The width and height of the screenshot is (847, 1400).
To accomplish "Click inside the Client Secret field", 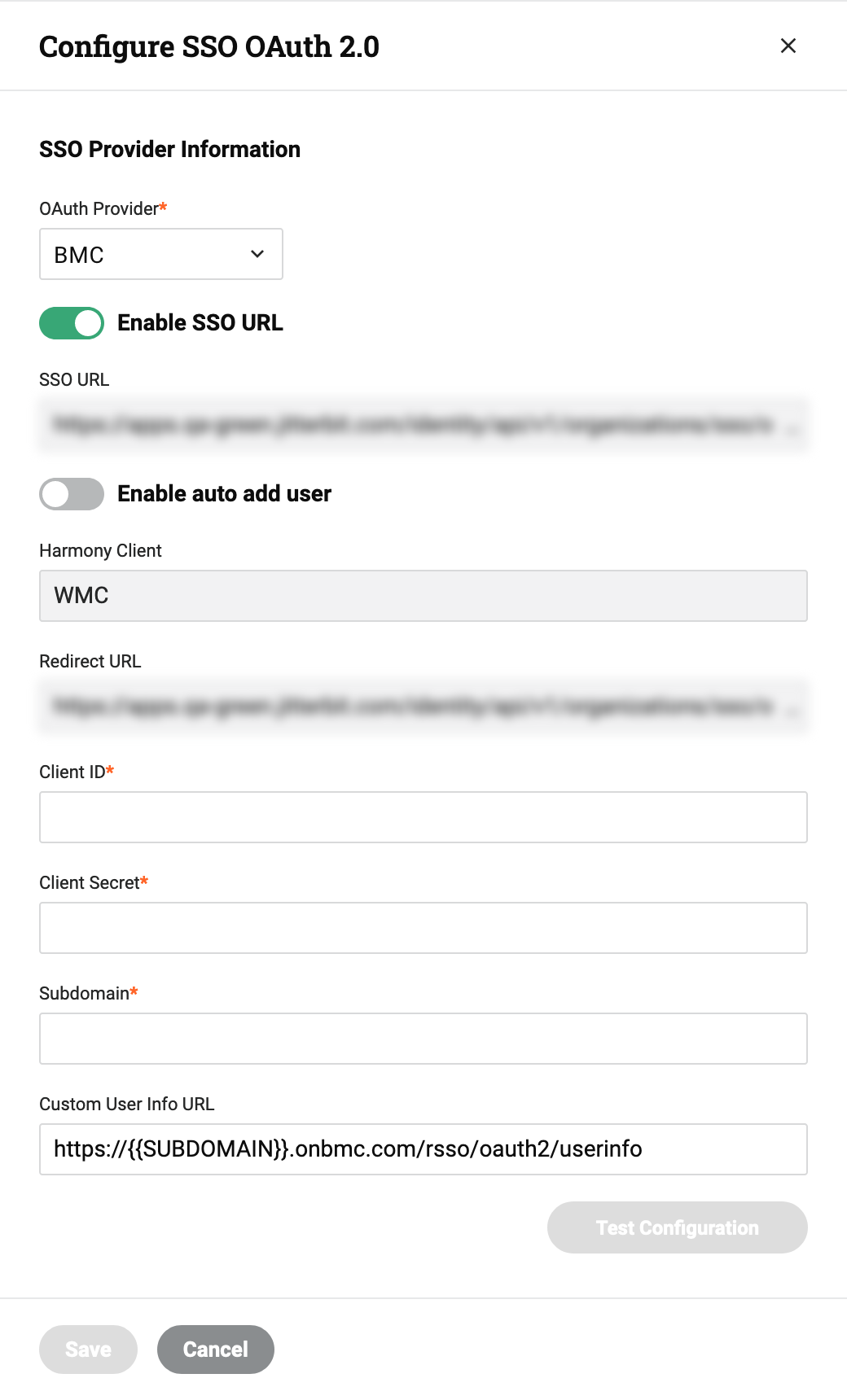I will 423,927.
